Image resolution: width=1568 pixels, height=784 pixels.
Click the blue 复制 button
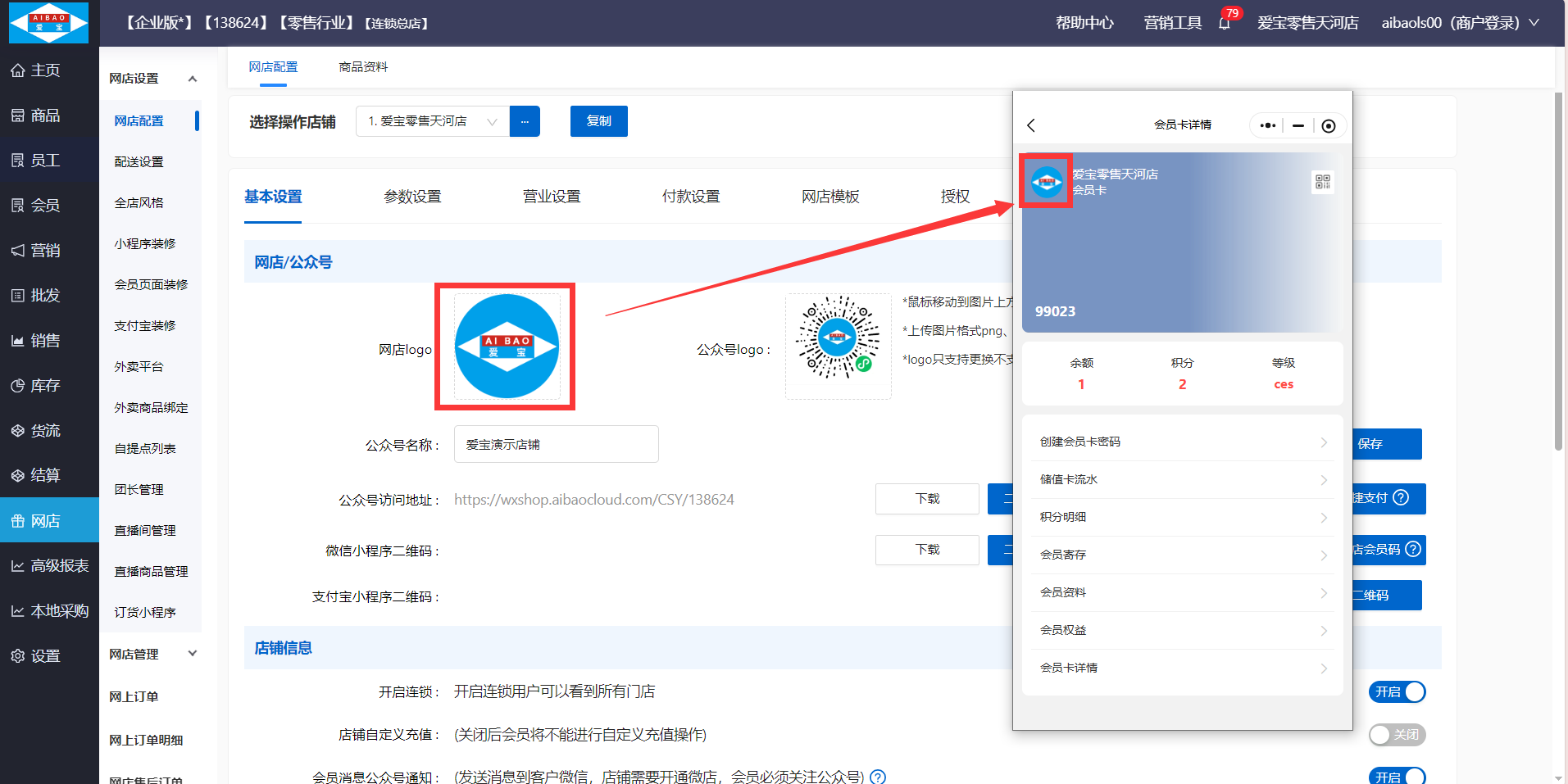click(598, 121)
